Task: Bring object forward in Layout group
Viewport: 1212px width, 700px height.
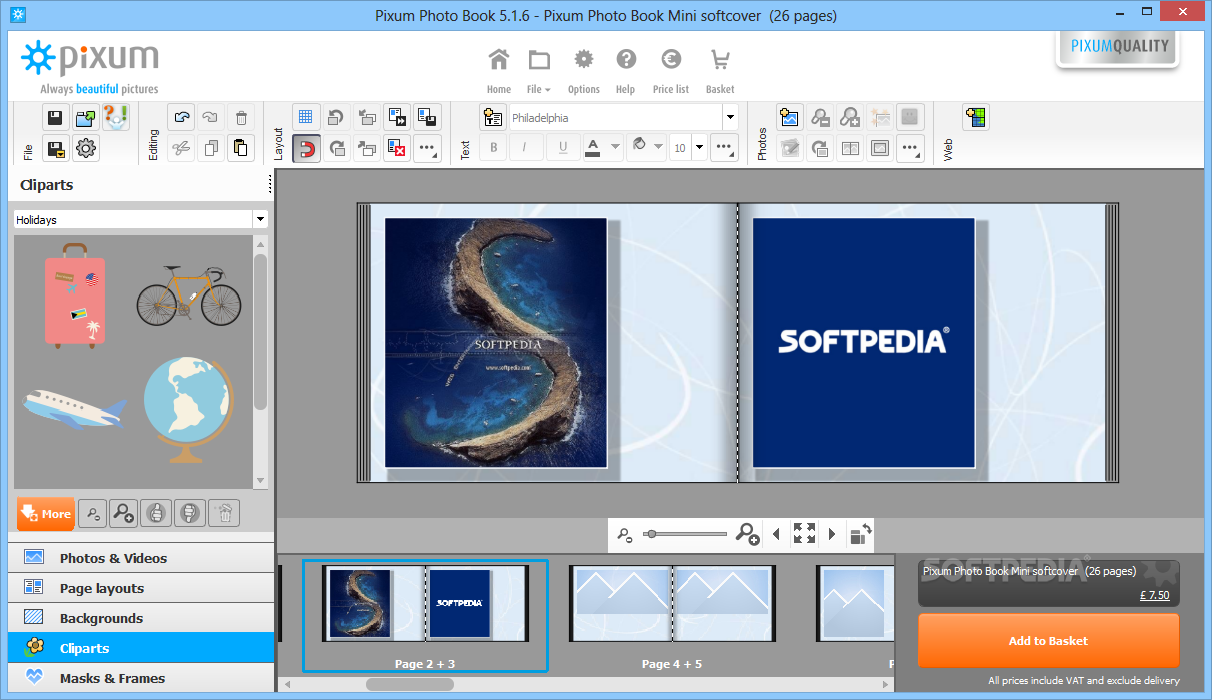Action: pyautogui.click(x=367, y=149)
